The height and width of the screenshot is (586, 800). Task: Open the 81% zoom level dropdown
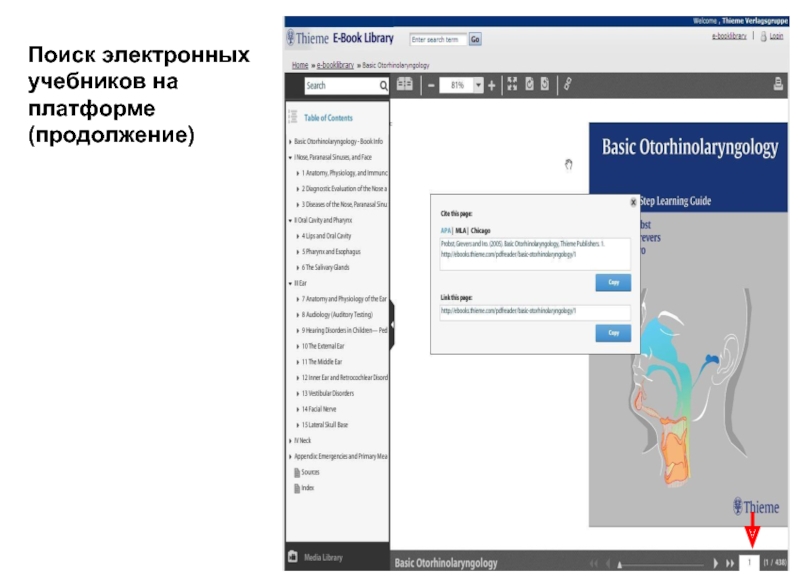(478, 85)
